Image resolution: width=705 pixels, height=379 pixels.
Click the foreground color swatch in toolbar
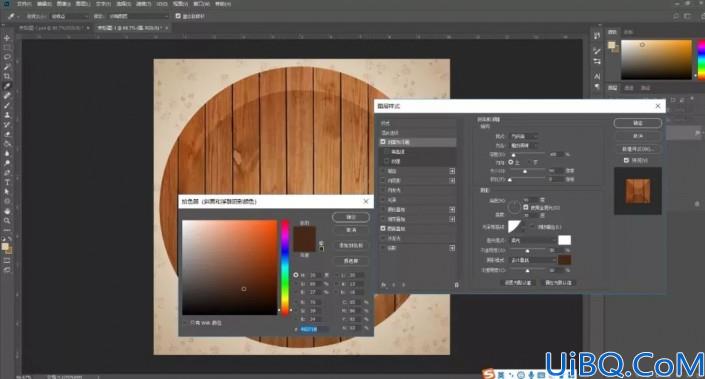point(5,246)
